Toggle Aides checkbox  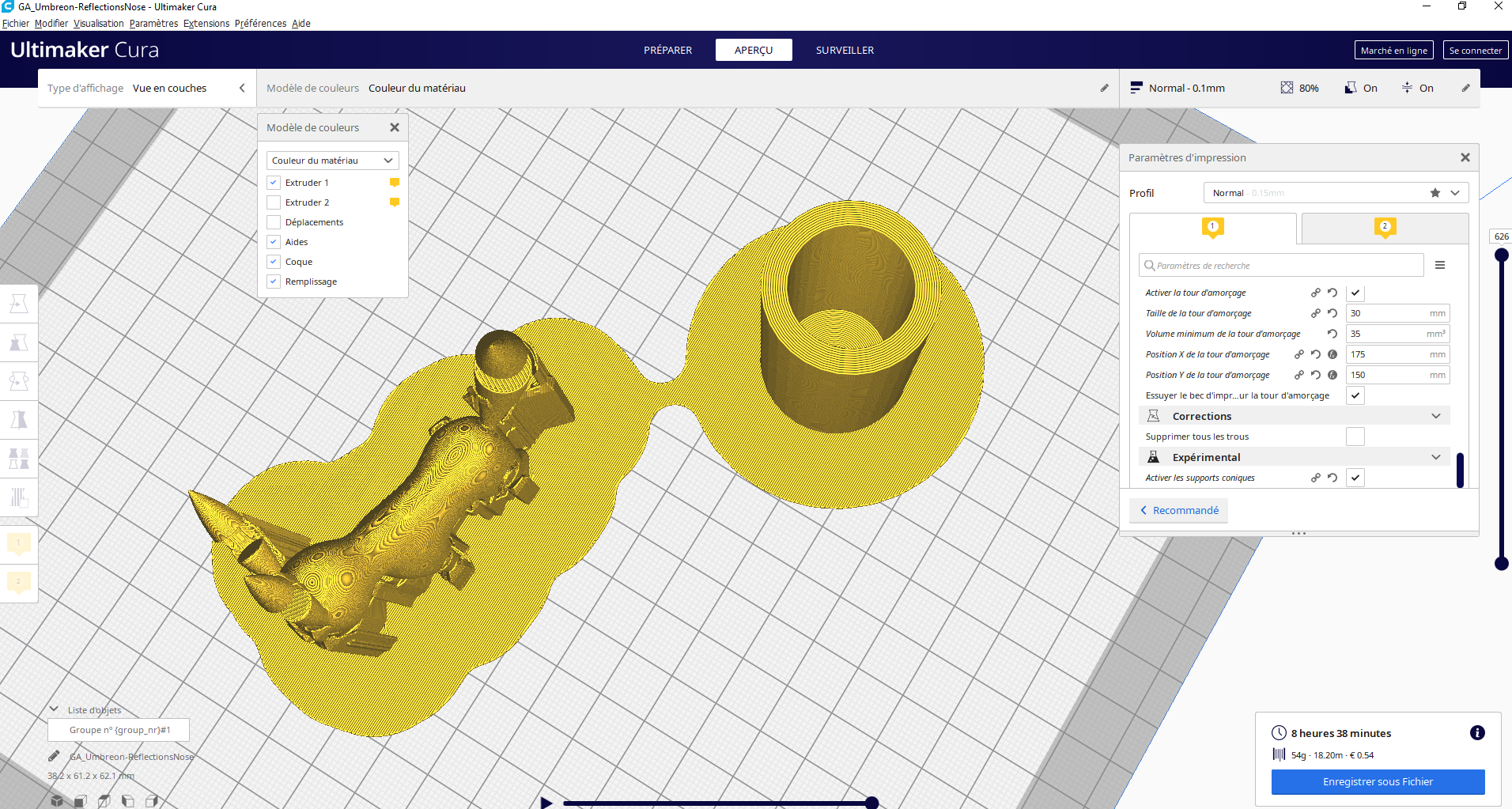click(x=274, y=242)
